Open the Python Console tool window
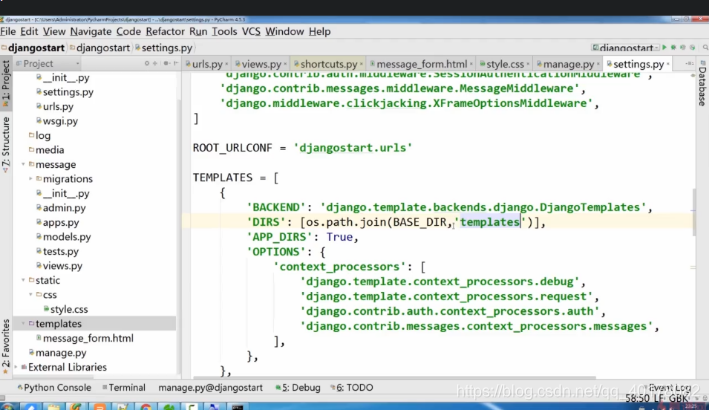This screenshot has width=710, height=410. [x=54, y=388]
